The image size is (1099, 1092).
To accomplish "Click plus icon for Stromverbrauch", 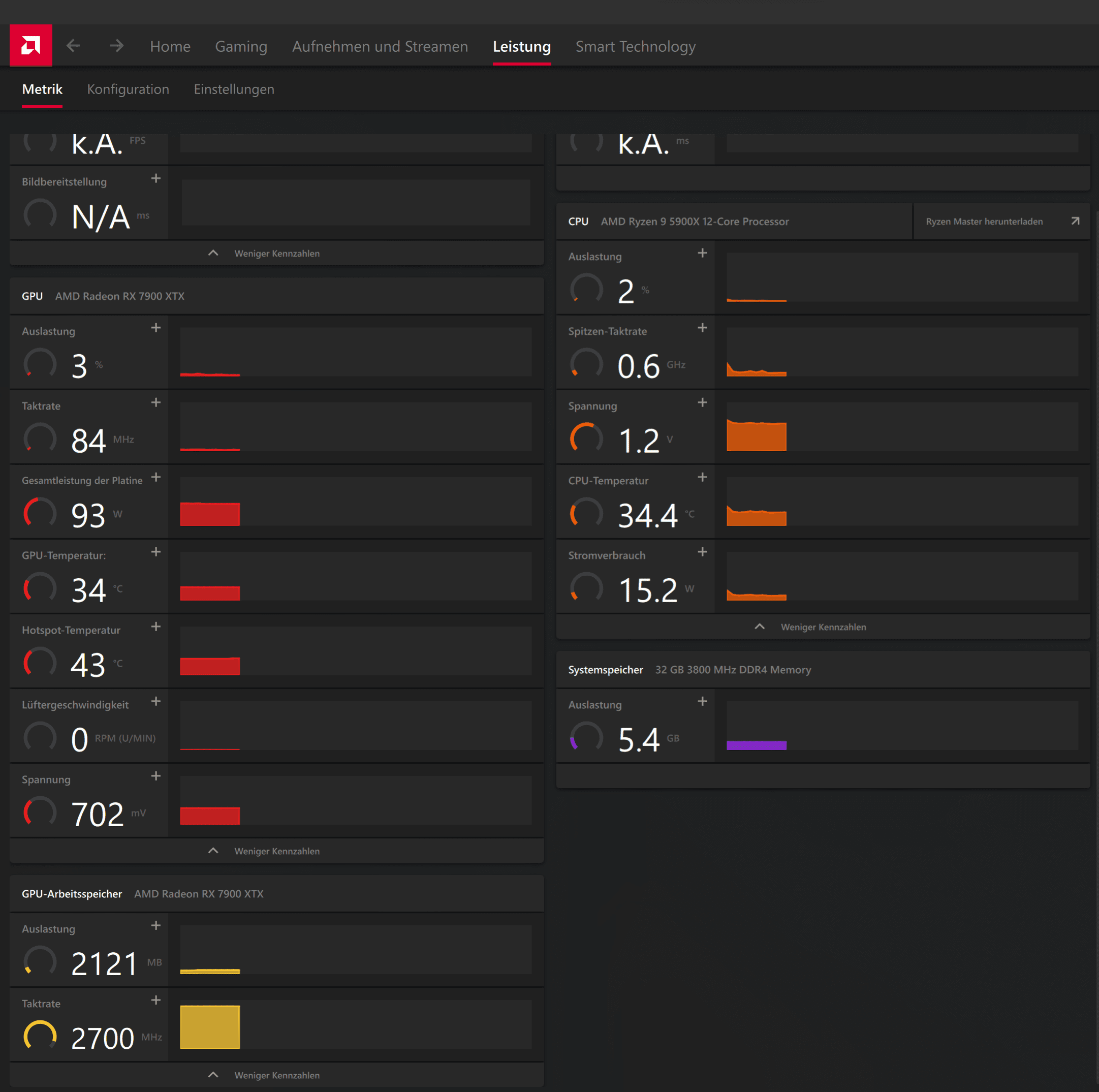I will point(703,552).
